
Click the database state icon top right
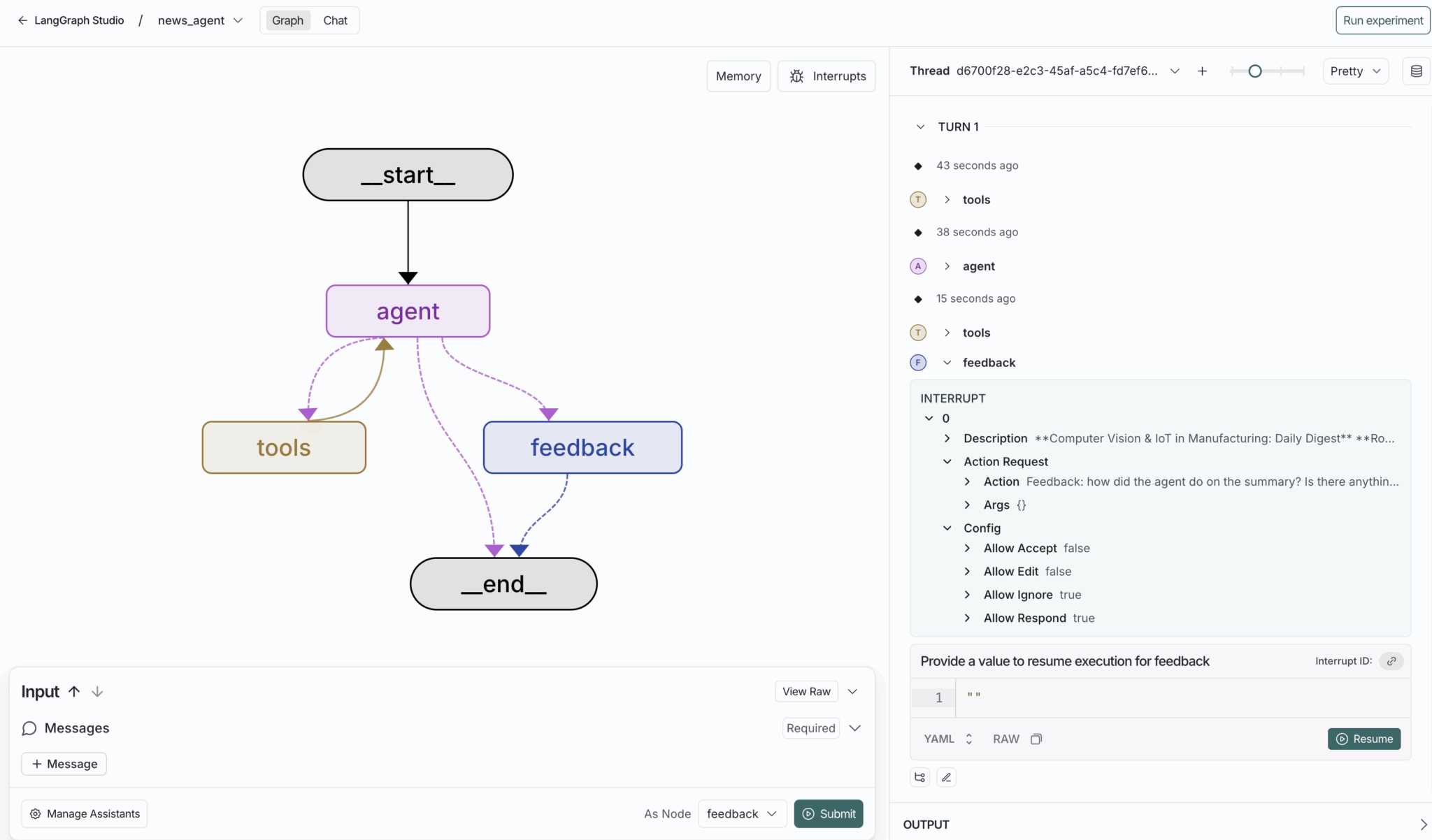pyautogui.click(x=1416, y=71)
